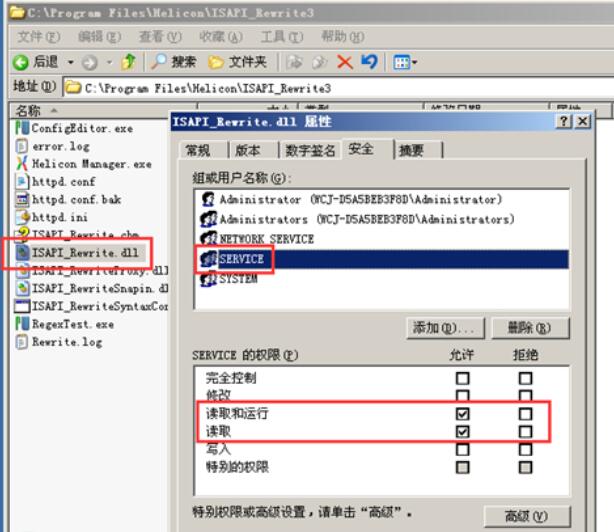Click the Helicon Manager.exe file icon
Viewport: 614px width, 532px height.
coord(22,164)
